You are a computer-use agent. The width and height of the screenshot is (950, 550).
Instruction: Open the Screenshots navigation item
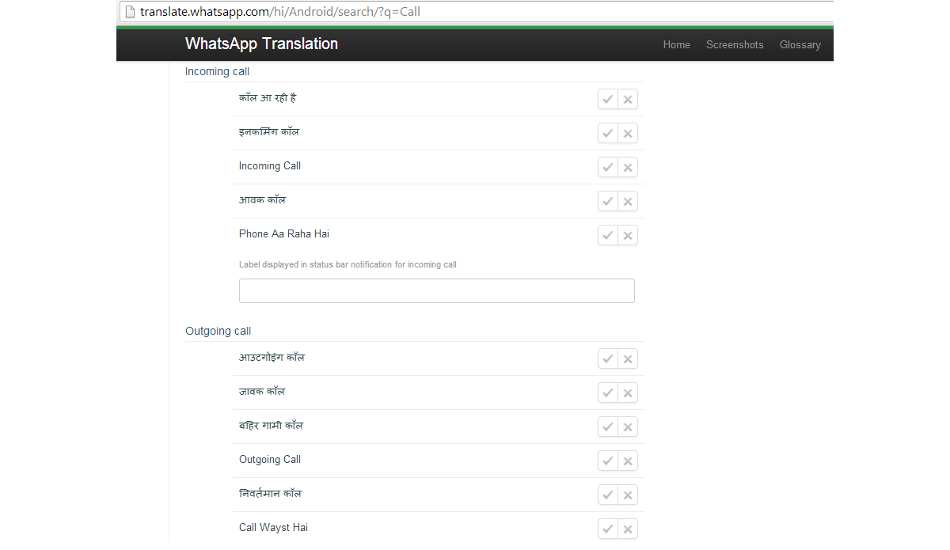tap(734, 44)
